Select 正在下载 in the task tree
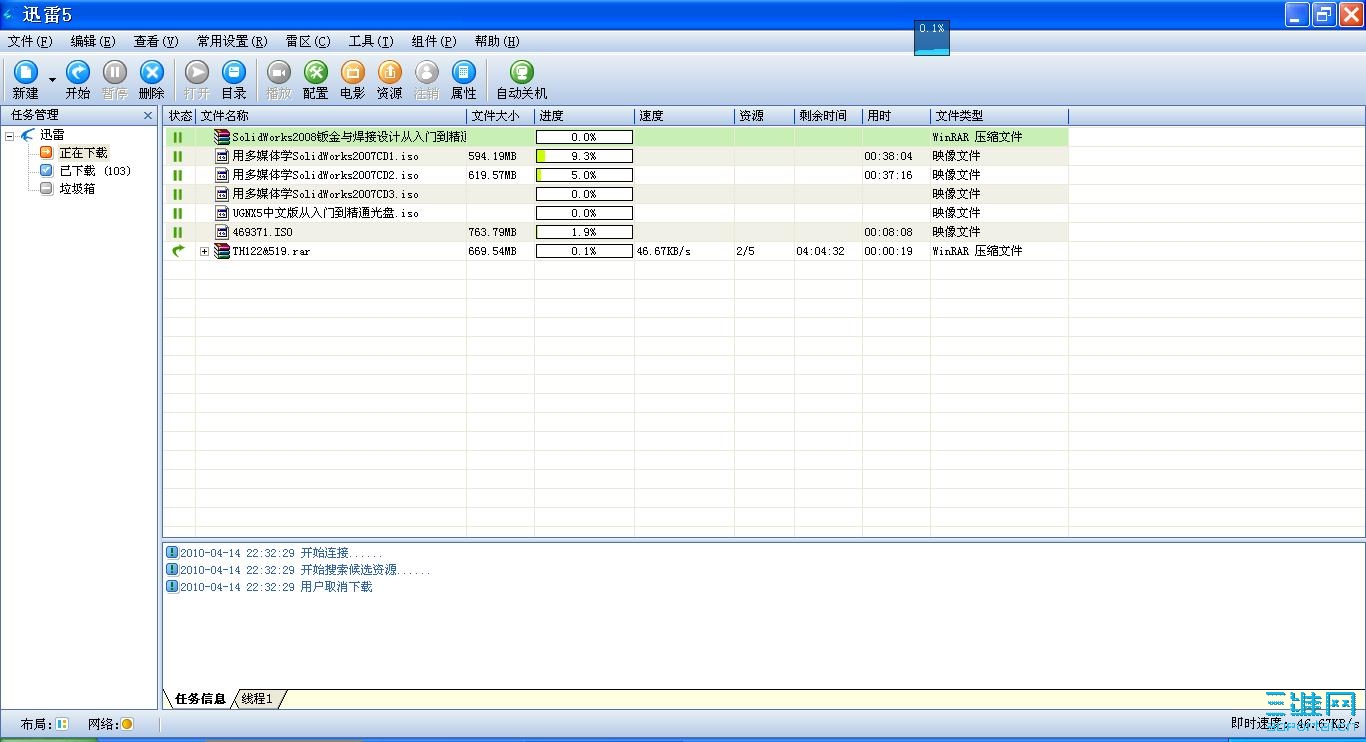The image size is (1366, 742). pos(83,153)
